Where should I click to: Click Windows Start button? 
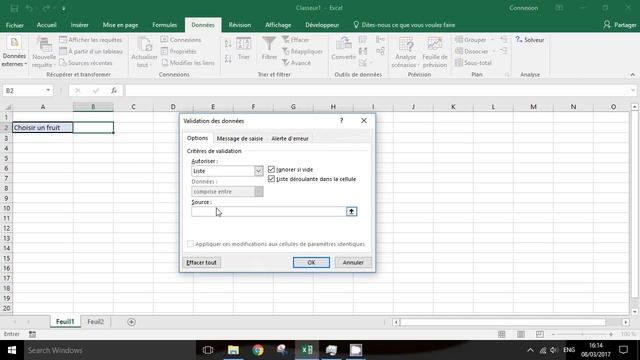click(x=11, y=350)
